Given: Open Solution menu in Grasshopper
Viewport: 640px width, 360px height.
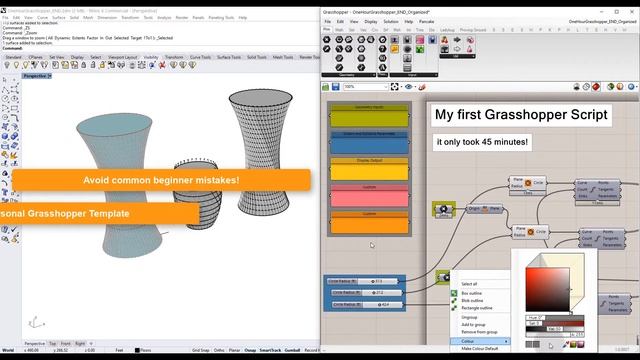Looking at the screenshot, I should (391, 22).
